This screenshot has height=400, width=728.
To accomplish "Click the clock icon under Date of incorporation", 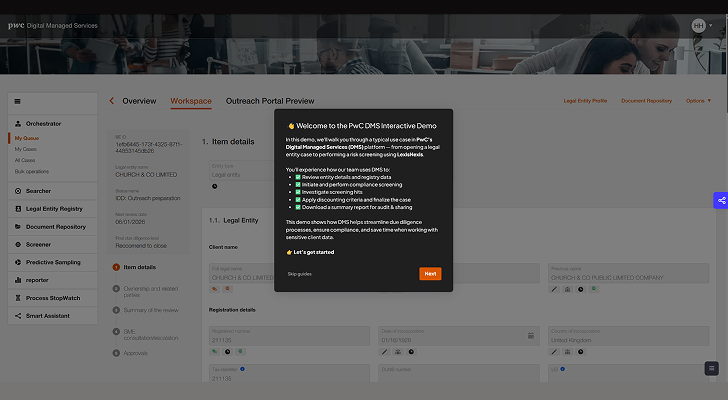I will 411,352.
